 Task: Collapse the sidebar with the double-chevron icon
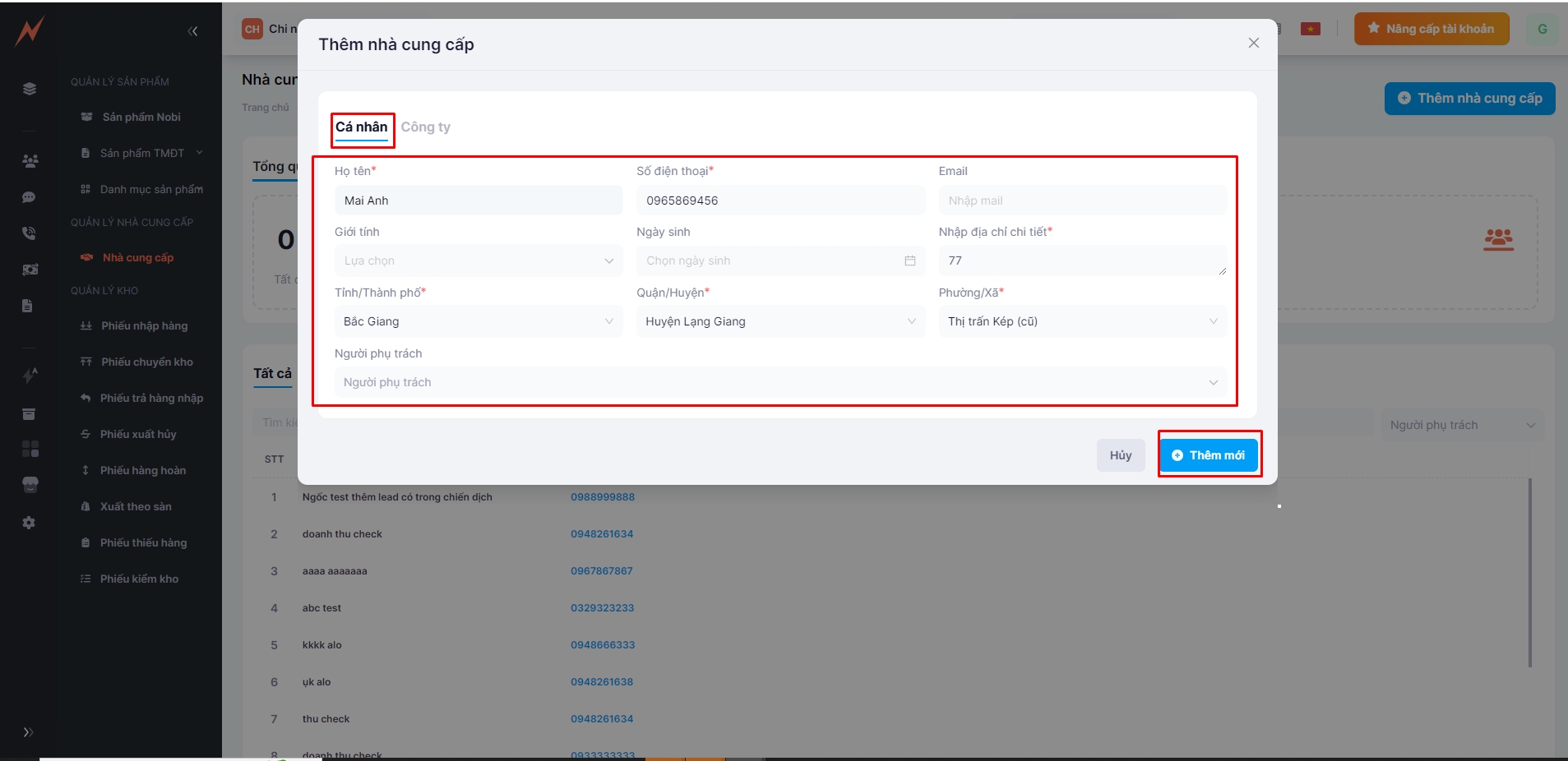tap(192, 31)
